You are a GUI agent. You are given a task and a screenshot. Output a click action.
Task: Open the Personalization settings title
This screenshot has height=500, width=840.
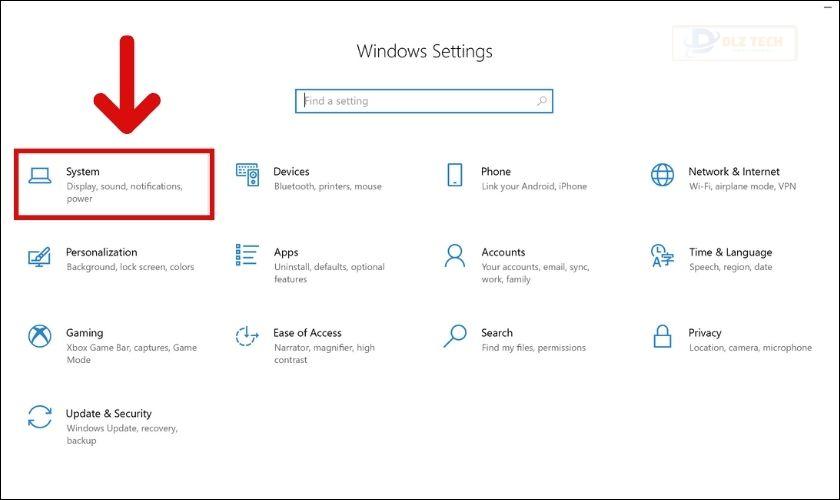(101, 252)
